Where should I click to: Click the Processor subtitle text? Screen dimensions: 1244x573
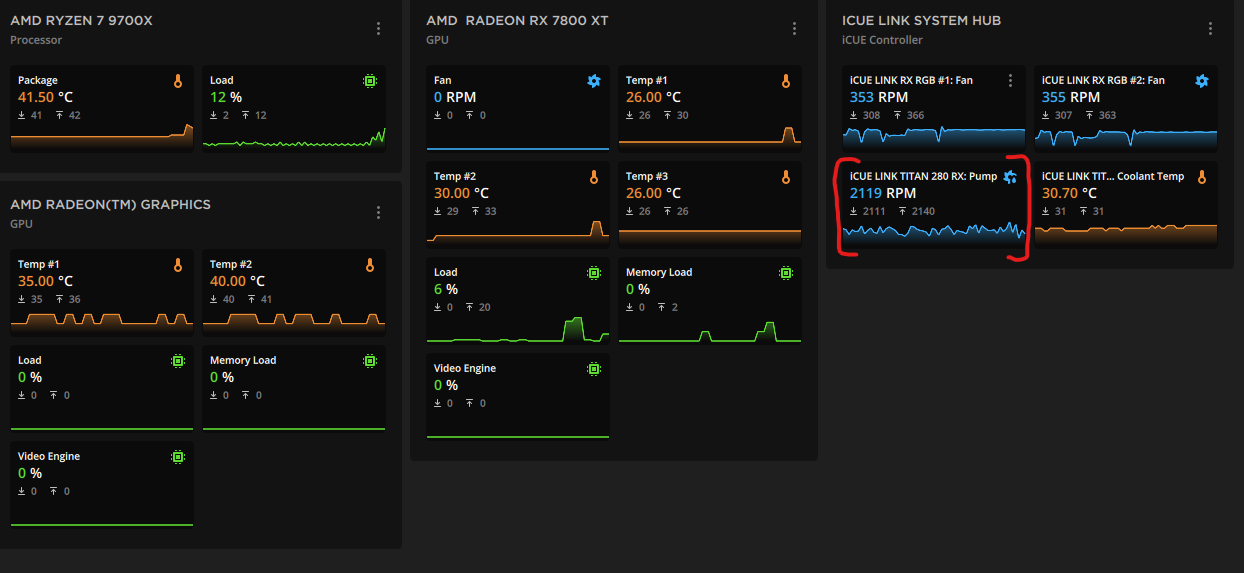[x=36, y=40]
